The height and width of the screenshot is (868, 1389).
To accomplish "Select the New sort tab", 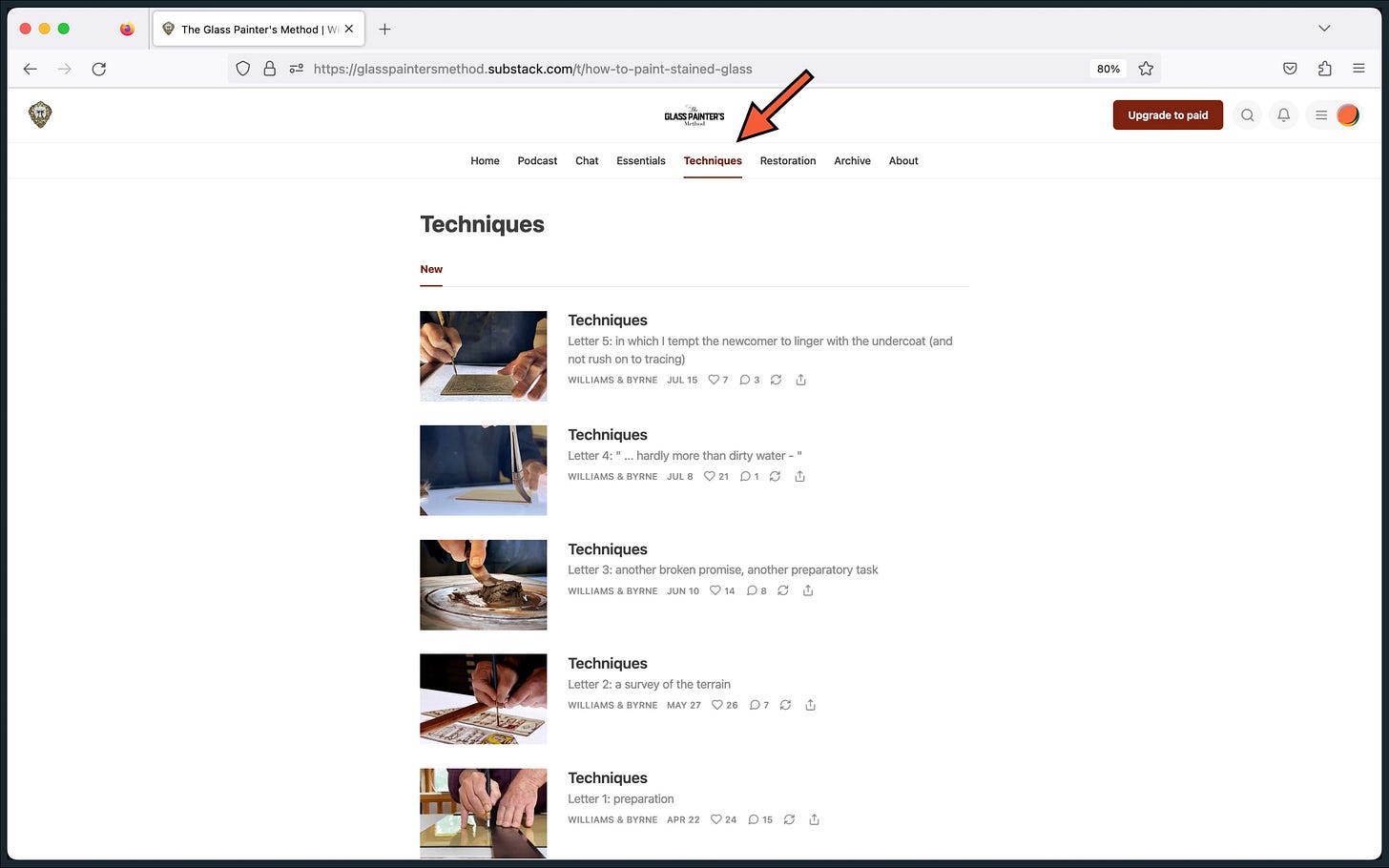I will (x=431, y=270).
